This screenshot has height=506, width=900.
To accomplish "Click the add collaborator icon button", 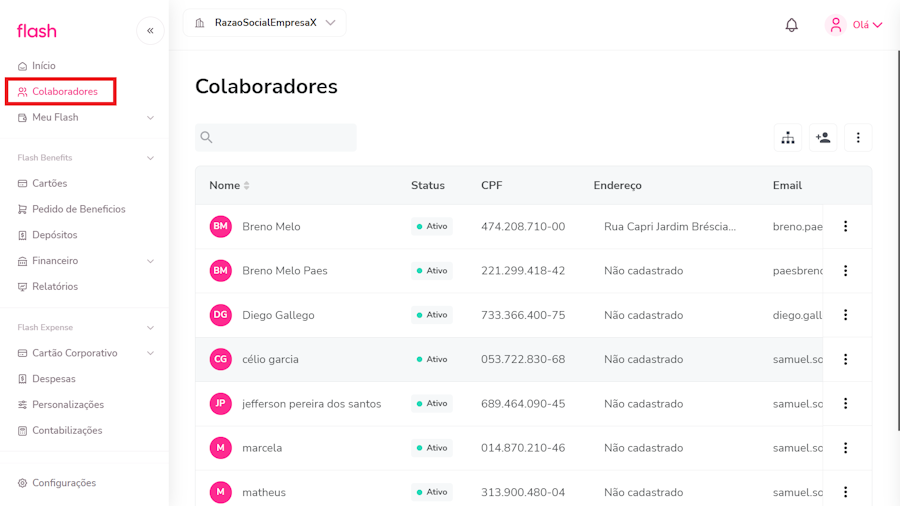I will point(823,138).
